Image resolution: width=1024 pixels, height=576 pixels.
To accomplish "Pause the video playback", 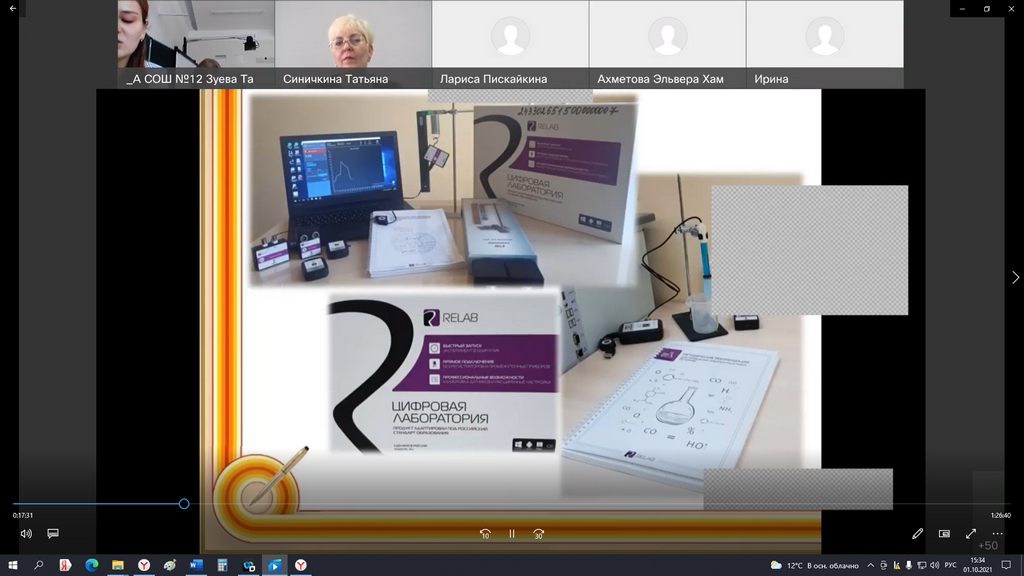I will click(512, 534).
